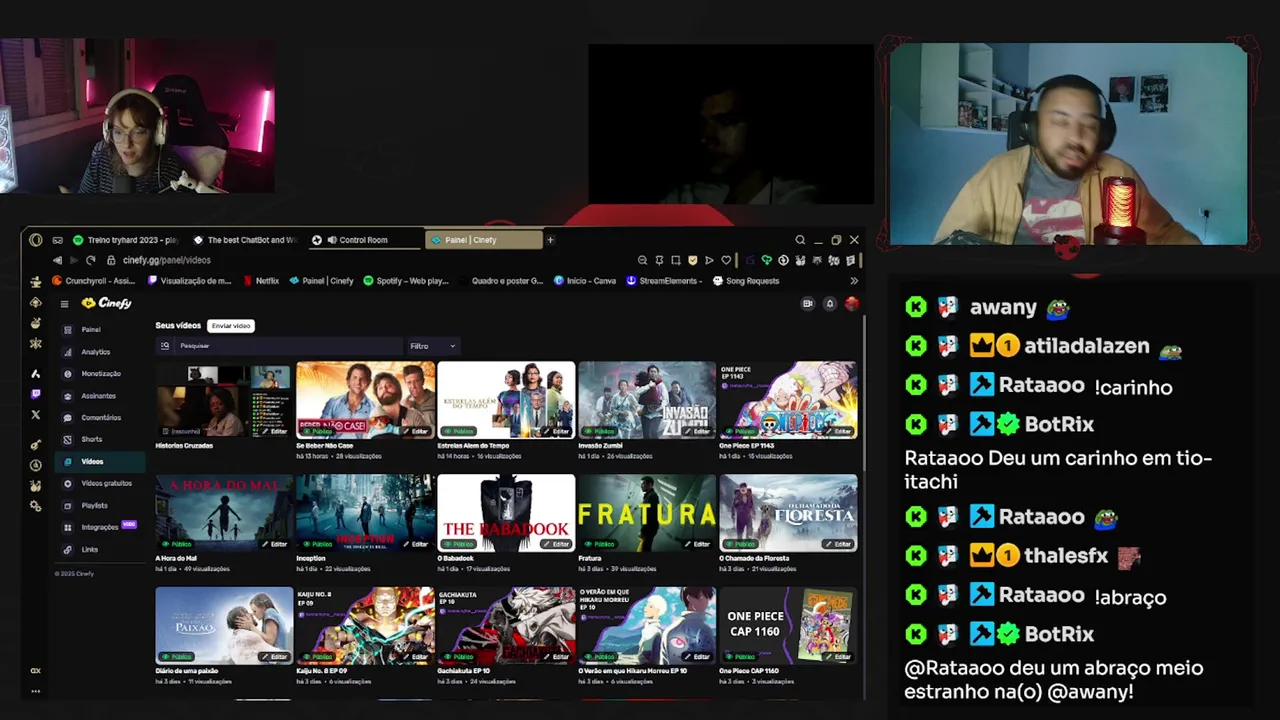Open the user profile avatar

tap(851, 304)
